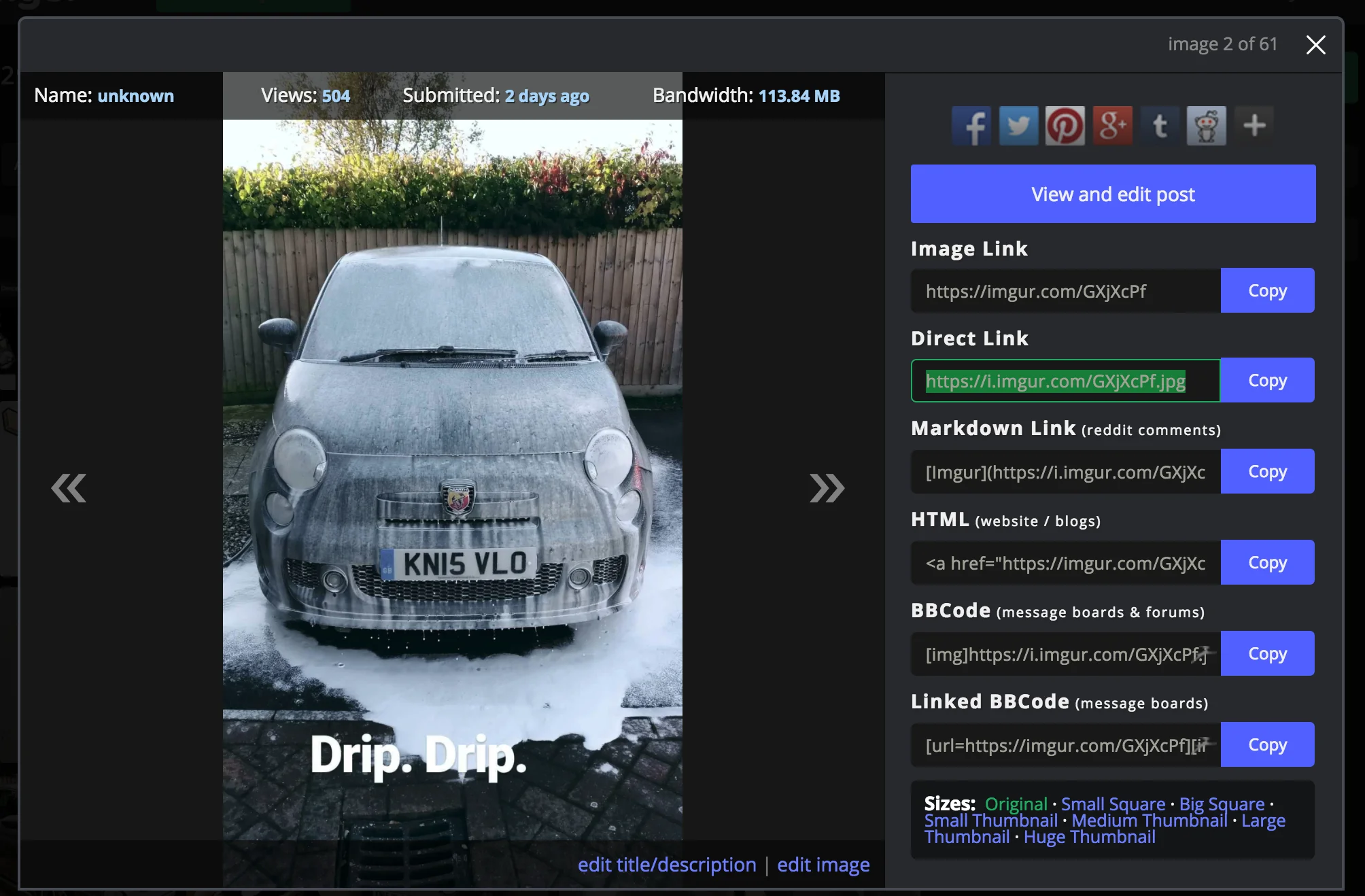1365x896 pixels.
Task: Share image on Google Plus
Action: [1113, 126]
